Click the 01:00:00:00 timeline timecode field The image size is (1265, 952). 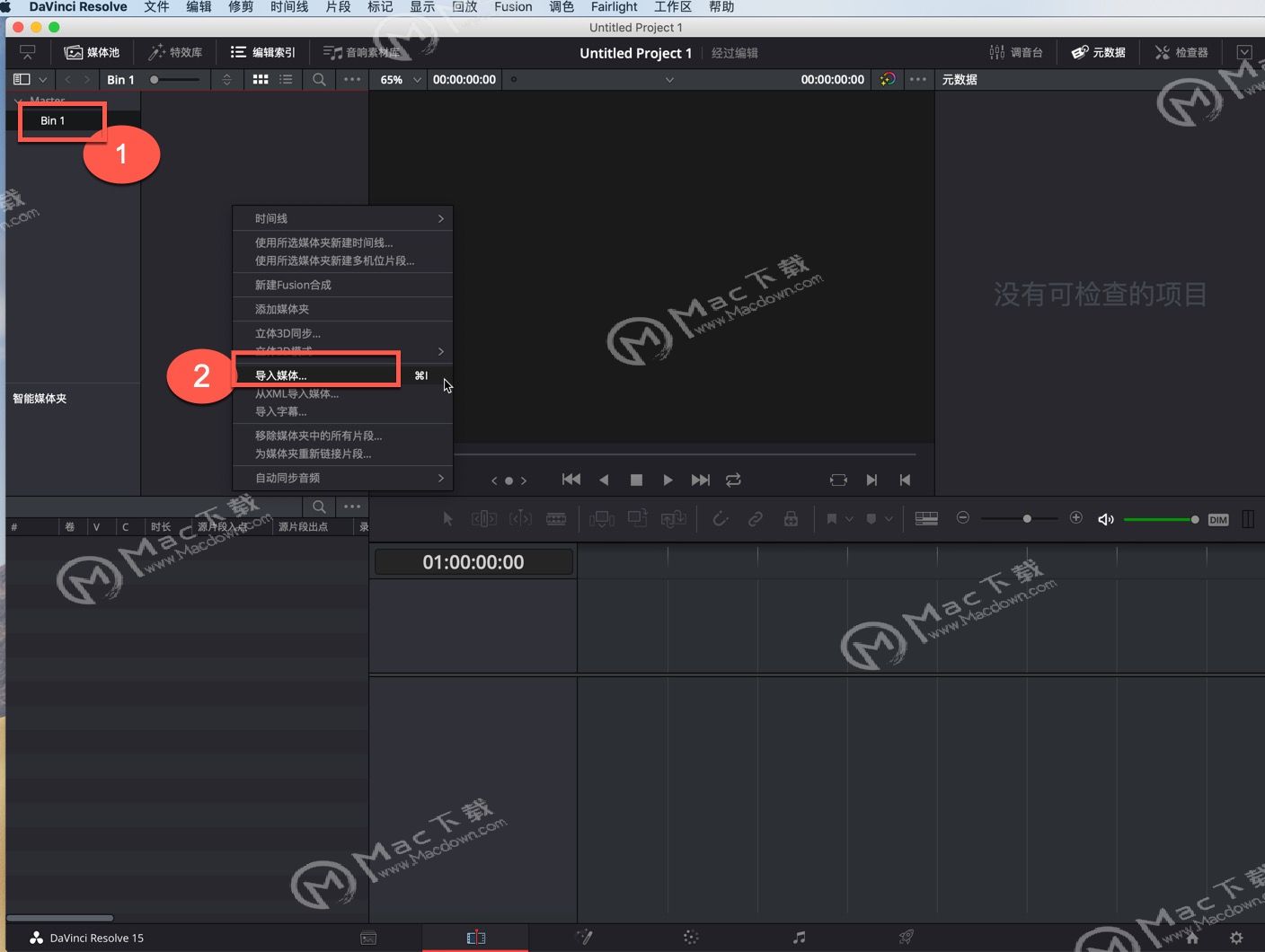pos(473,562)
